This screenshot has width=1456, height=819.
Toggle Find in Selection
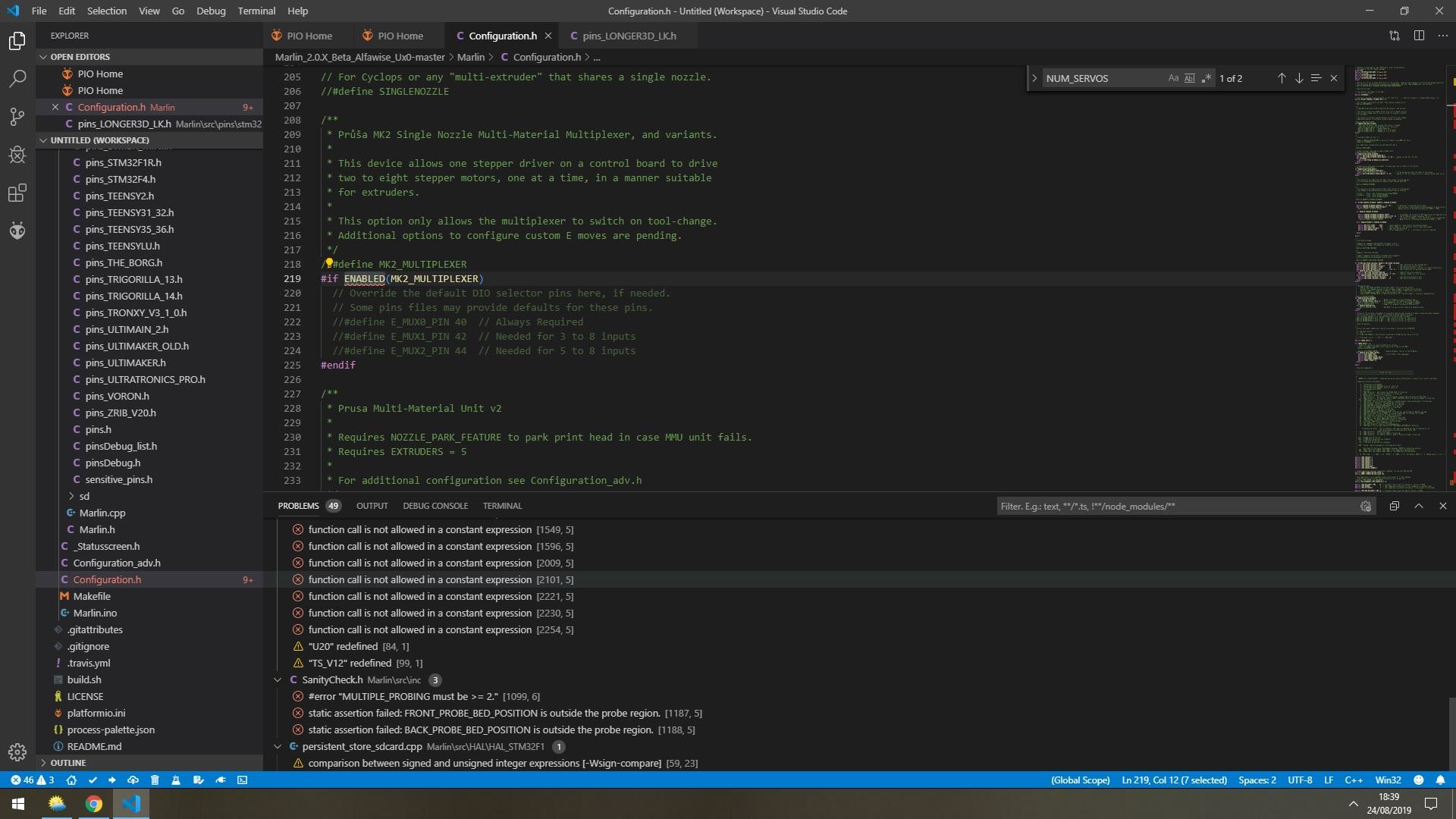pyautogui.click(x=1316, y=78)
